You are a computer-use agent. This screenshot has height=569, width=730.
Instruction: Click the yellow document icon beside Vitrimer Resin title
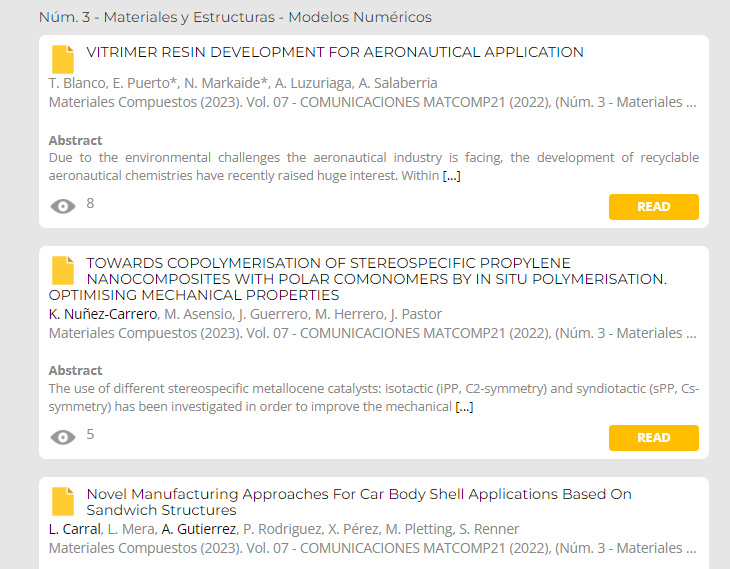(x=63, y=59)
